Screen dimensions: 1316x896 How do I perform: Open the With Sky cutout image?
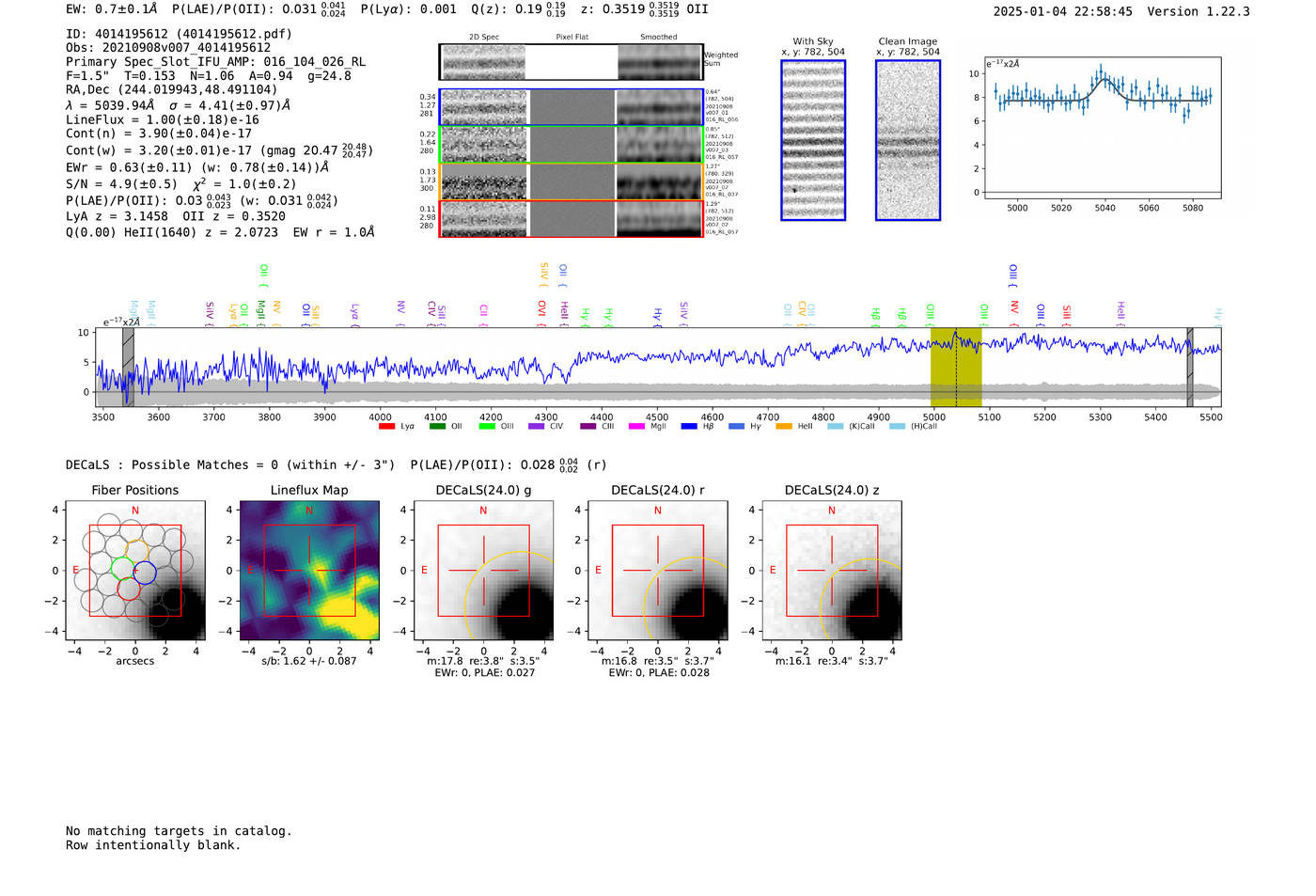tap(813, 140)
